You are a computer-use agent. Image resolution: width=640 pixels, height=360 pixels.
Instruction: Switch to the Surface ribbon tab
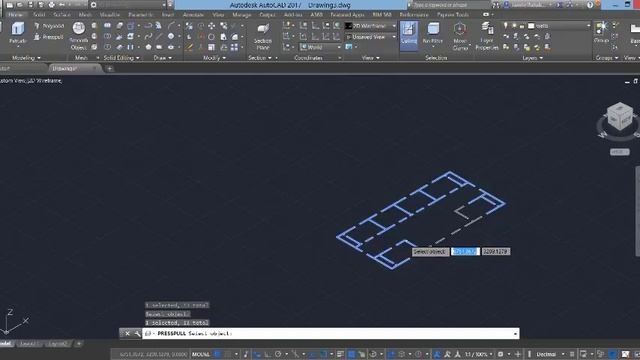(x=62, y=15)
